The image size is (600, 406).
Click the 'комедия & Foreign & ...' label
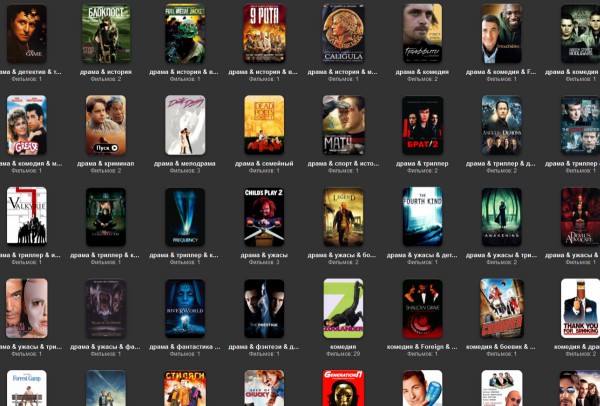pos(422,347)
